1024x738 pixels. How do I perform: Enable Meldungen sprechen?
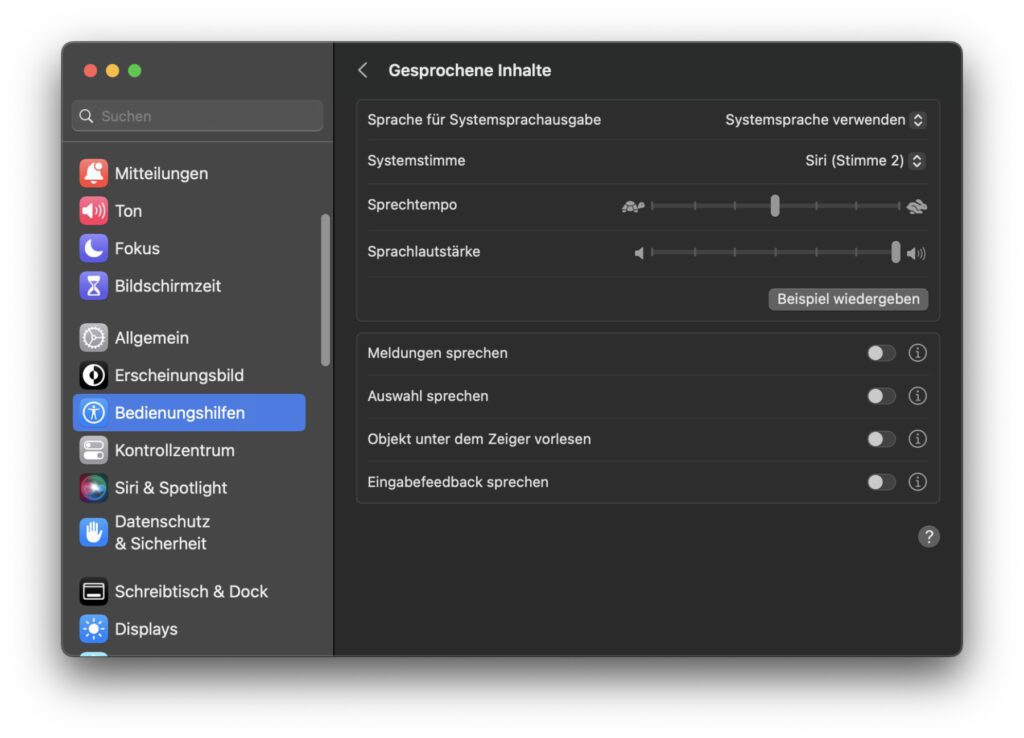pos(880,352)
